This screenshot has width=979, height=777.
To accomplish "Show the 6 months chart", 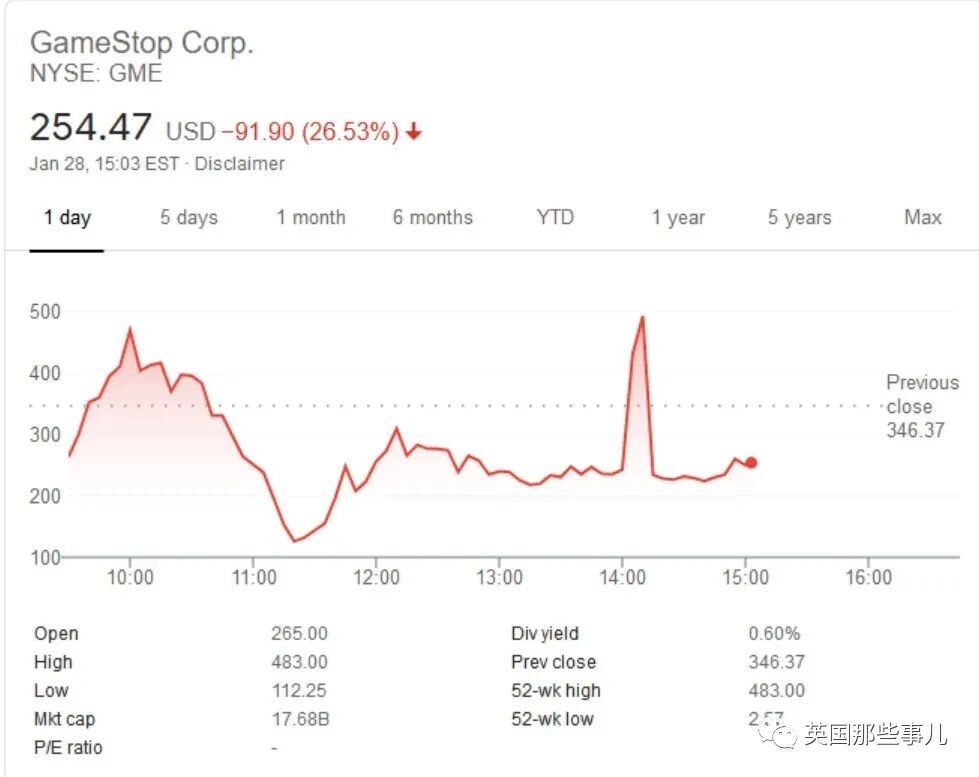I will pyautogui.click(x=433, y=217).
